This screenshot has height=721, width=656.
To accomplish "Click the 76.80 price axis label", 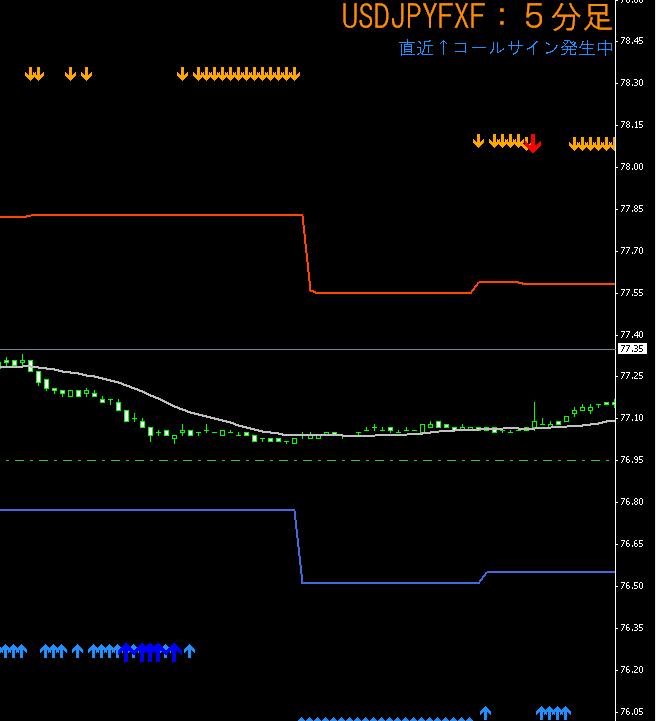I will [632, 502].
